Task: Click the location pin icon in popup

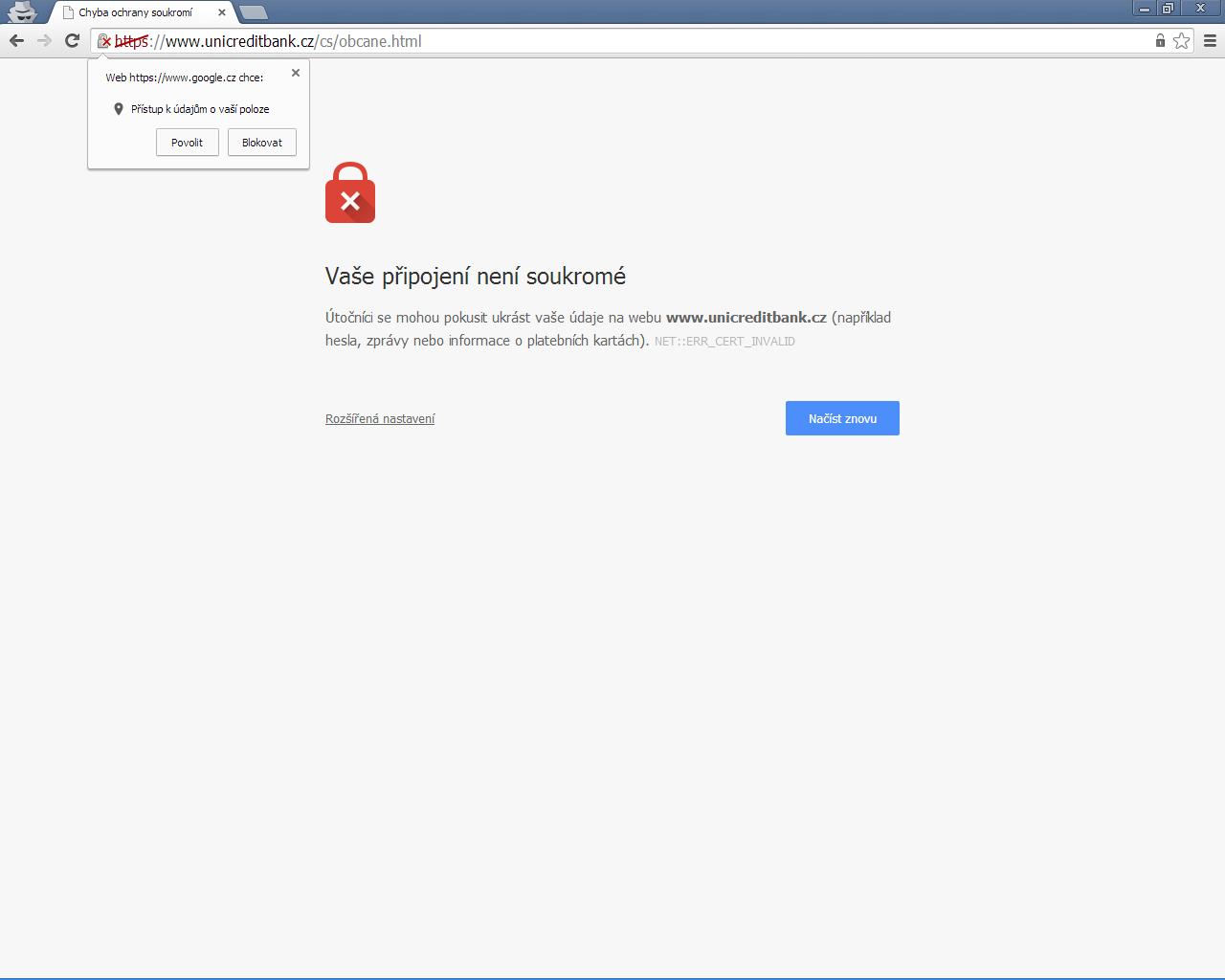Action: coord(119,109)
